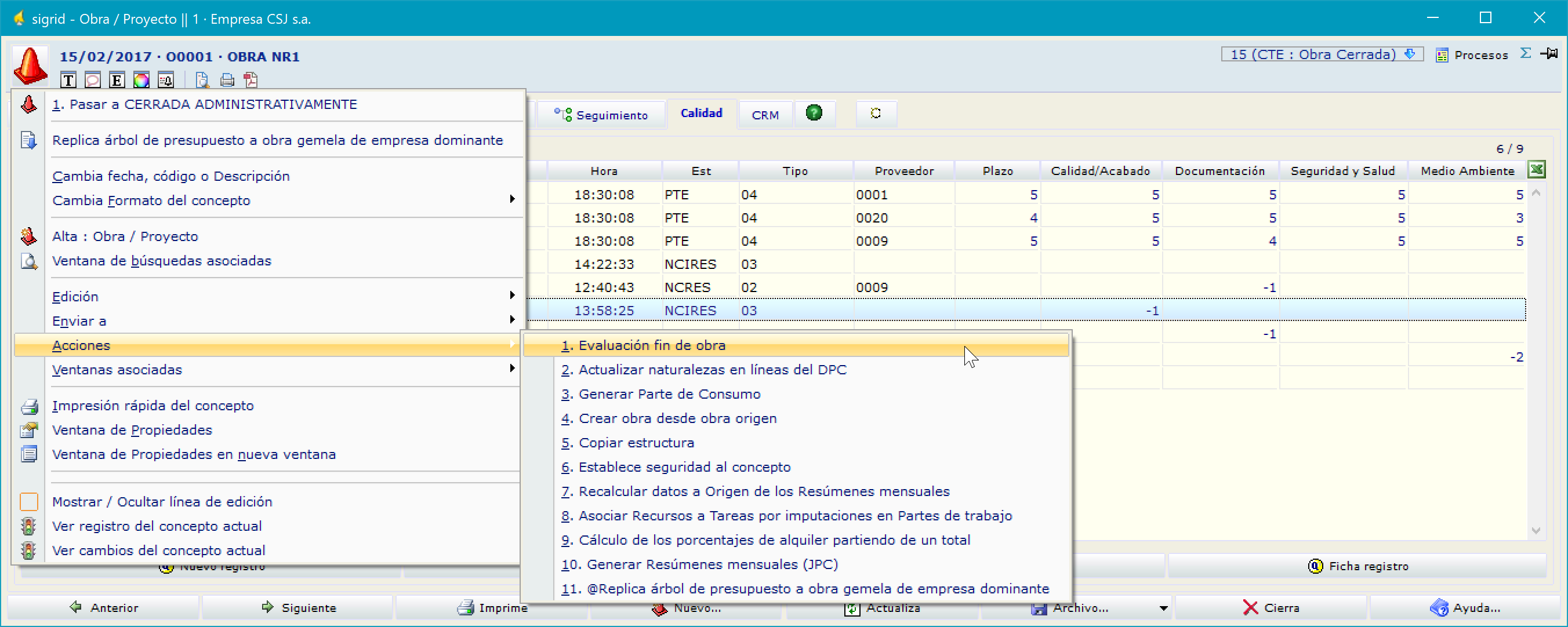The image size is (1568, 627).
Task: Click the green help question mark icon
Action: point(814,113)
